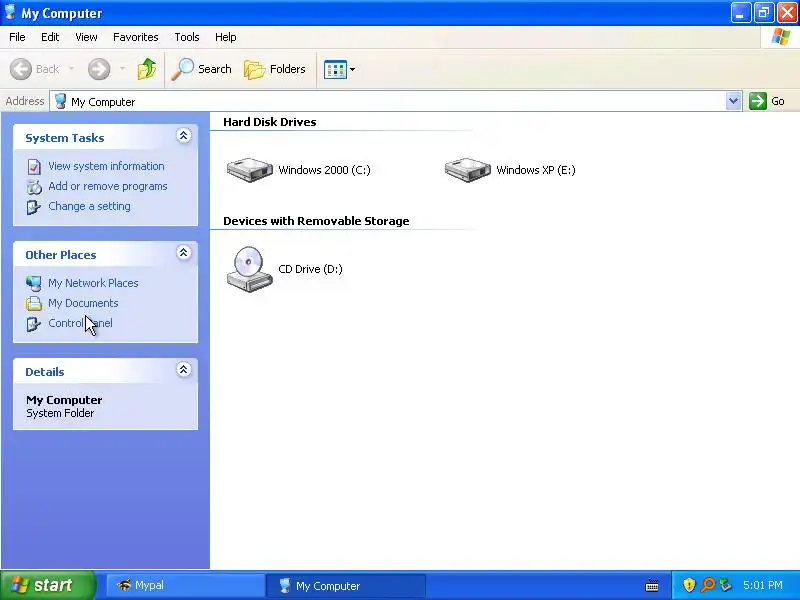The height and width of the screenshot is (600, 800).
Task: Collapse the Other Places panel
Action: [184, 253]
